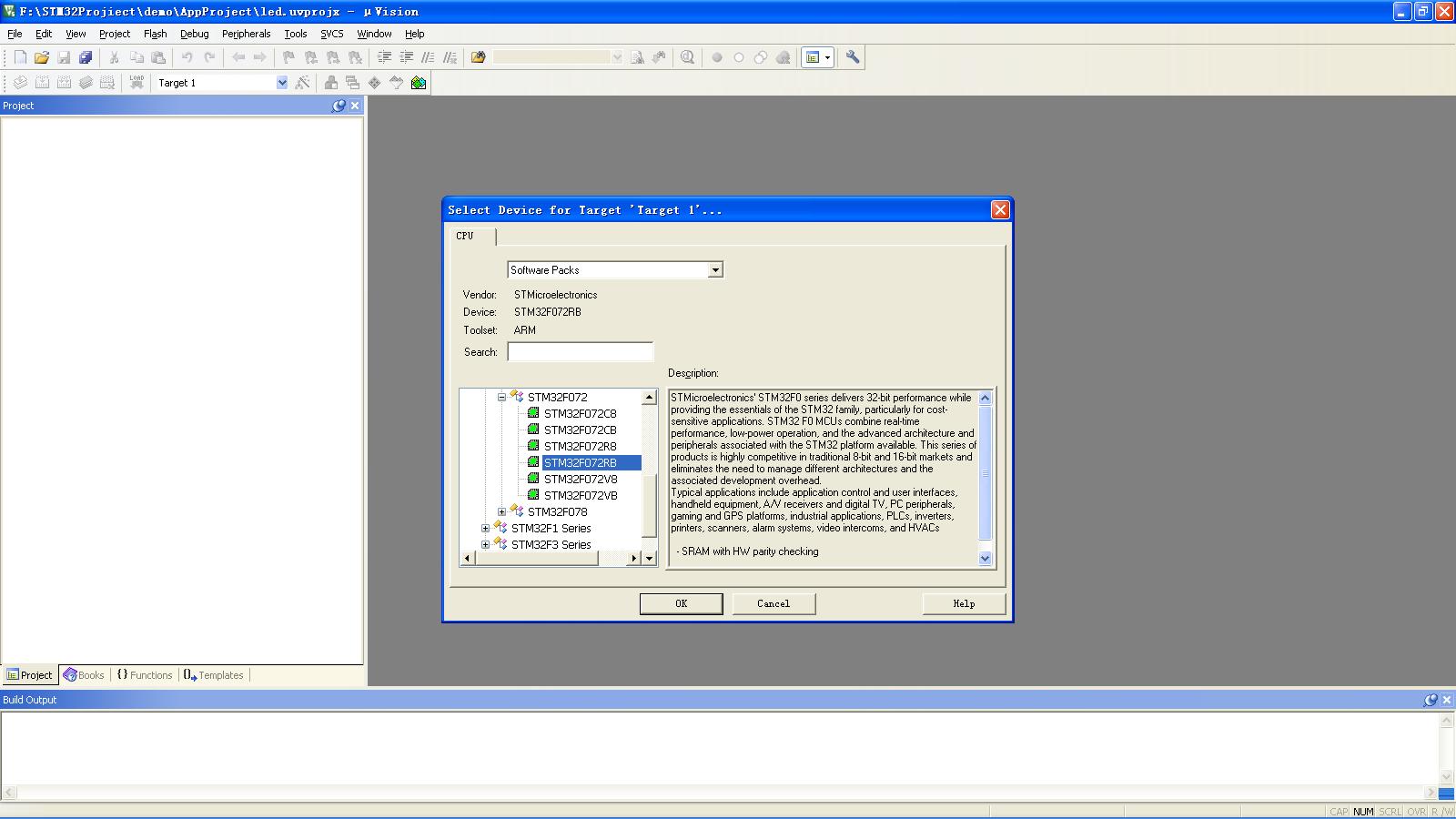Click the Insert Bookmark flag icon

pyautogui.click(x=289, y=57)
